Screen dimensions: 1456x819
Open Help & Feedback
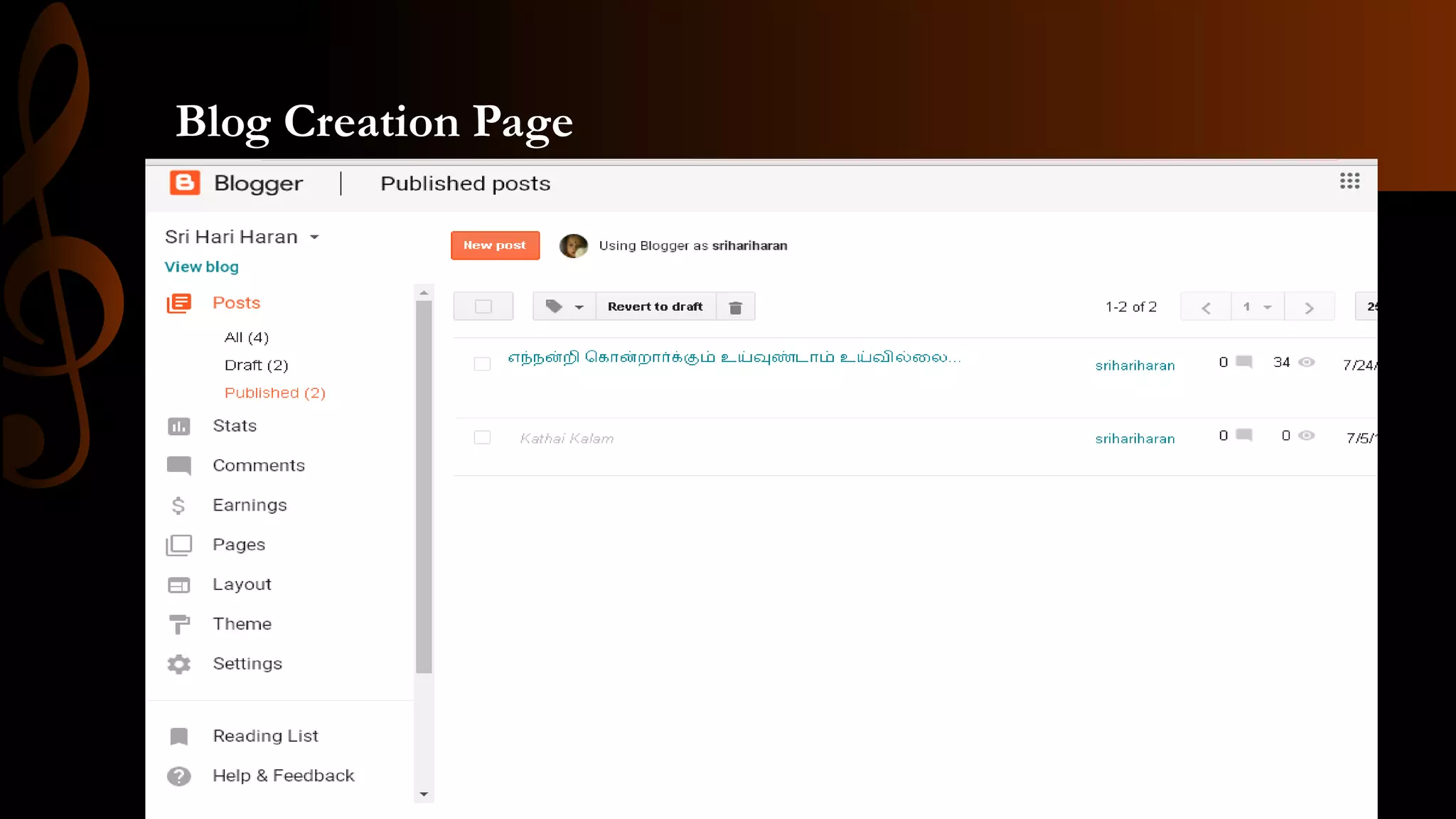(x=283, y=776)
